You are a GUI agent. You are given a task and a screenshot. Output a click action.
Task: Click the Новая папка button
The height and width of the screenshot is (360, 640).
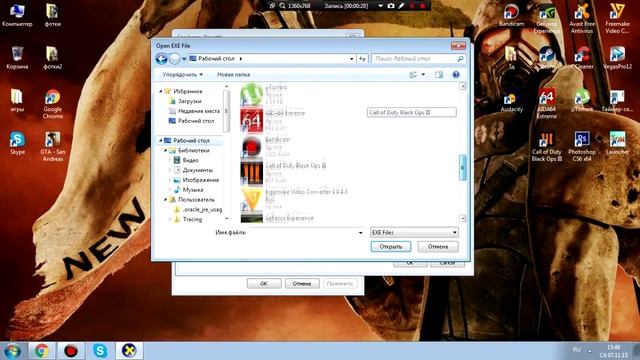point(233,75)
